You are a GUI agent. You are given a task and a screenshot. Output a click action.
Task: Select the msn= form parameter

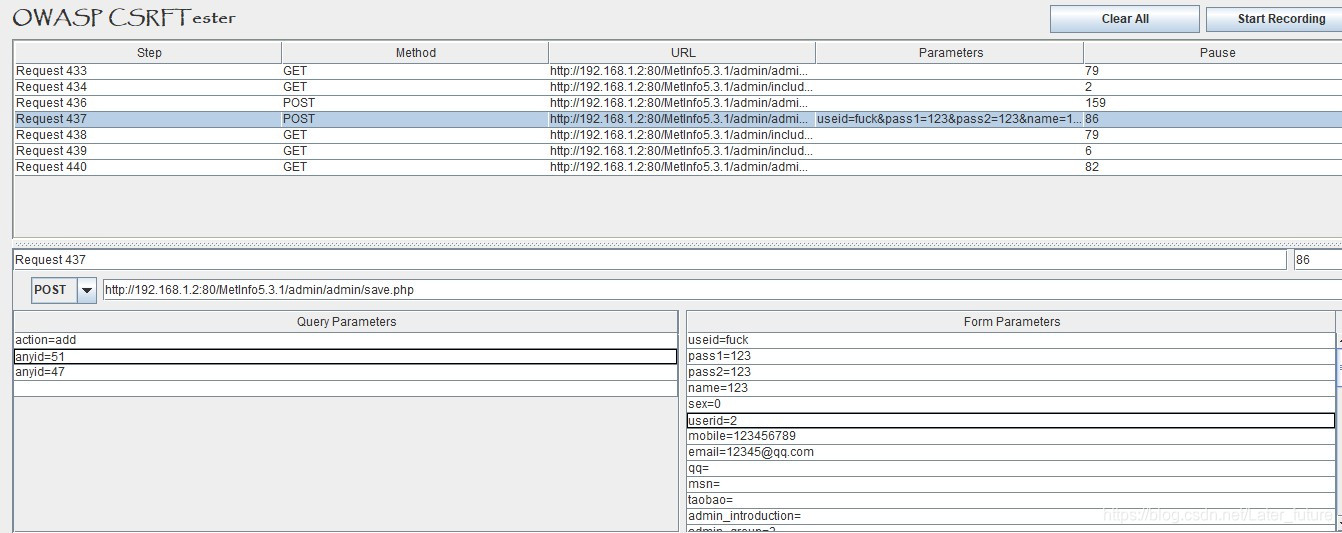[x=1011, y=484]
